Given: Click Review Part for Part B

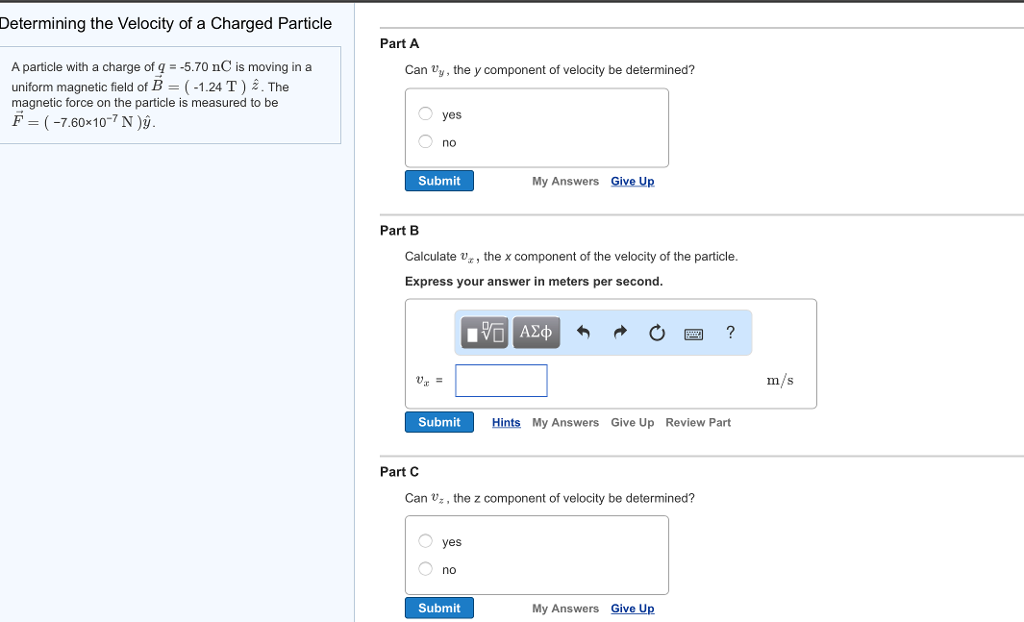Looking at the screenshot, I should (x=698, y=422).
